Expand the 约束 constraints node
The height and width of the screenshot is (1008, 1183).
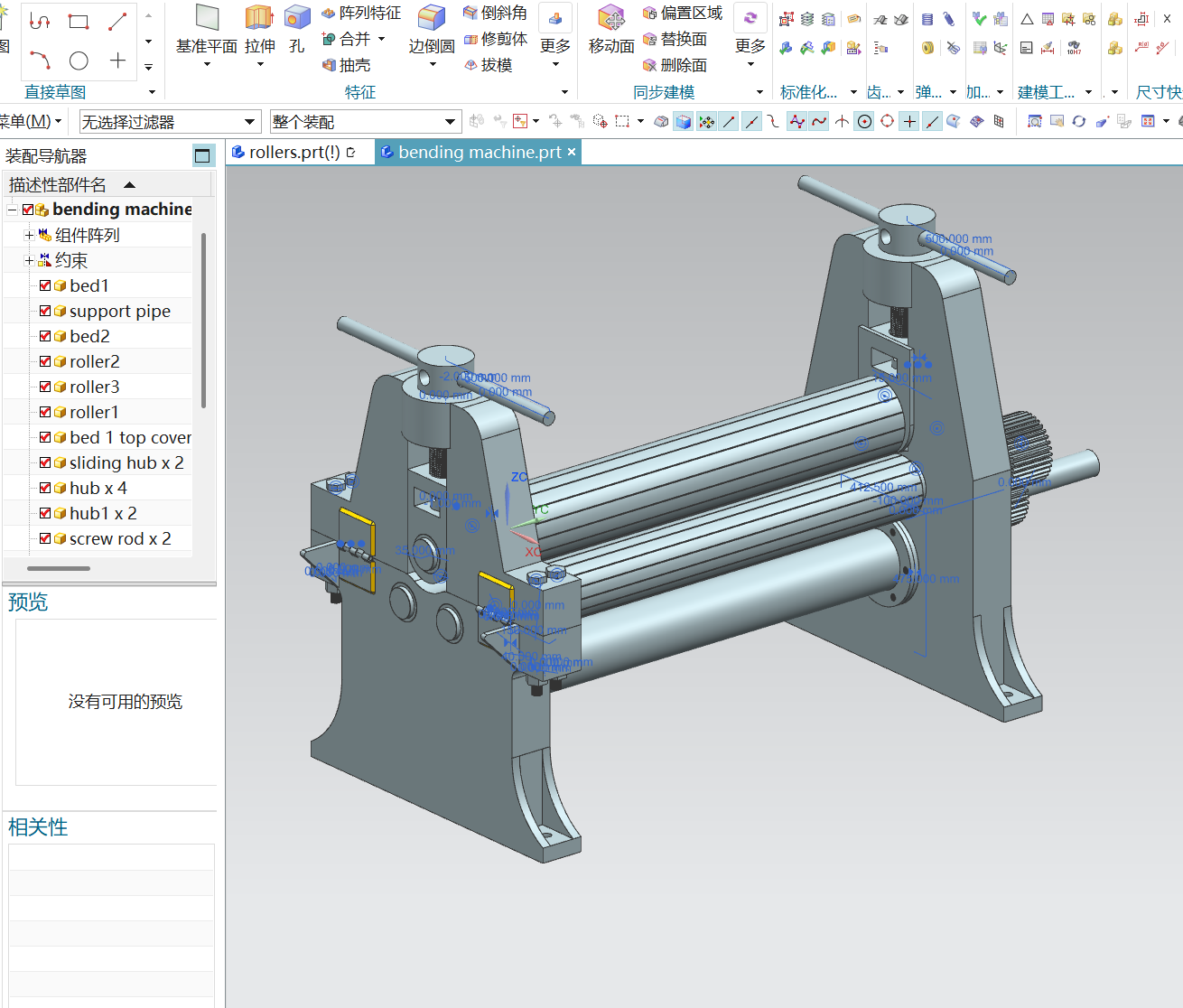pyautogui.click(x=29, y=260)
